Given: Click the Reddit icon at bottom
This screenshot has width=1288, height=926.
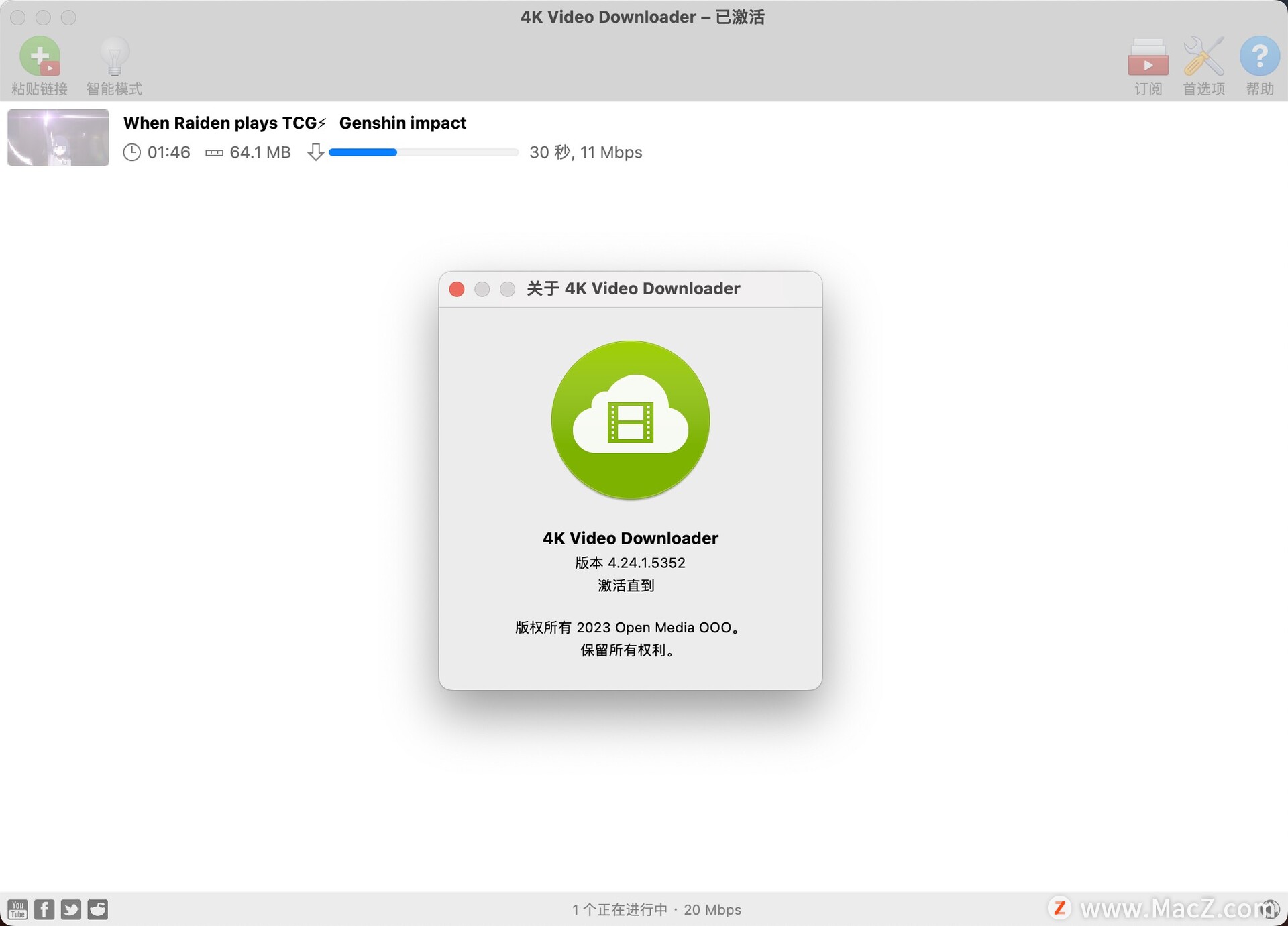Looking at the screenshot, I should (98, 909).
